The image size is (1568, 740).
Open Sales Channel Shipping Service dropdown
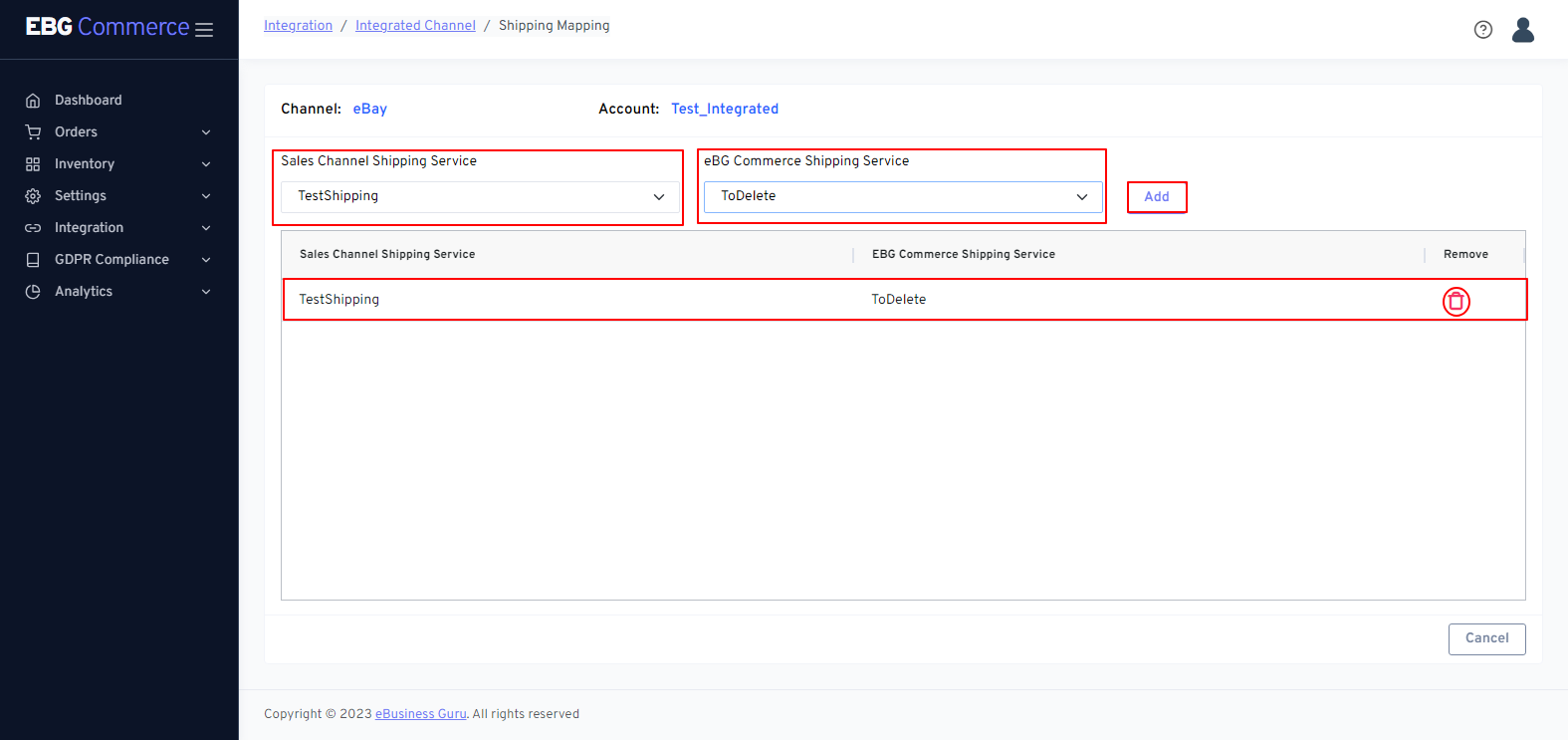480,197
